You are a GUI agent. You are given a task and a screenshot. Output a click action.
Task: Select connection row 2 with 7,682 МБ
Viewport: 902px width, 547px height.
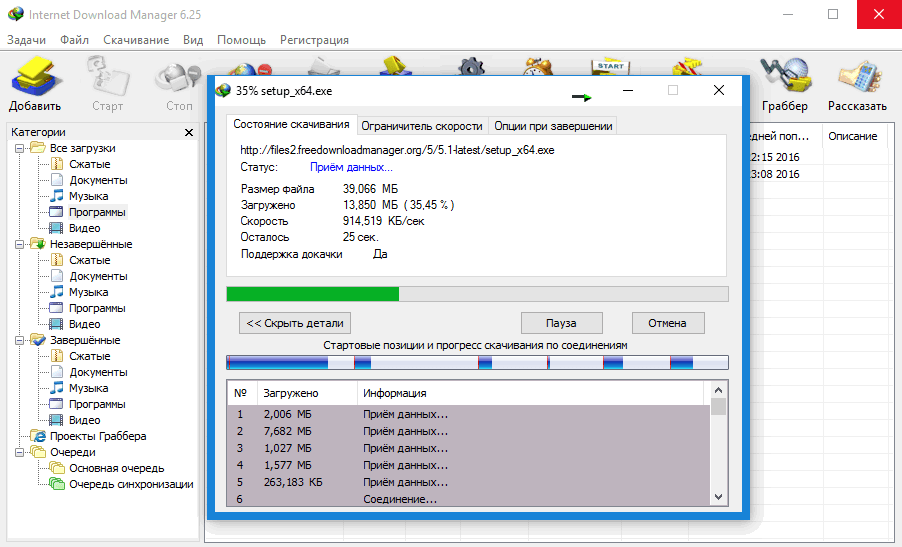pos(469,431)
